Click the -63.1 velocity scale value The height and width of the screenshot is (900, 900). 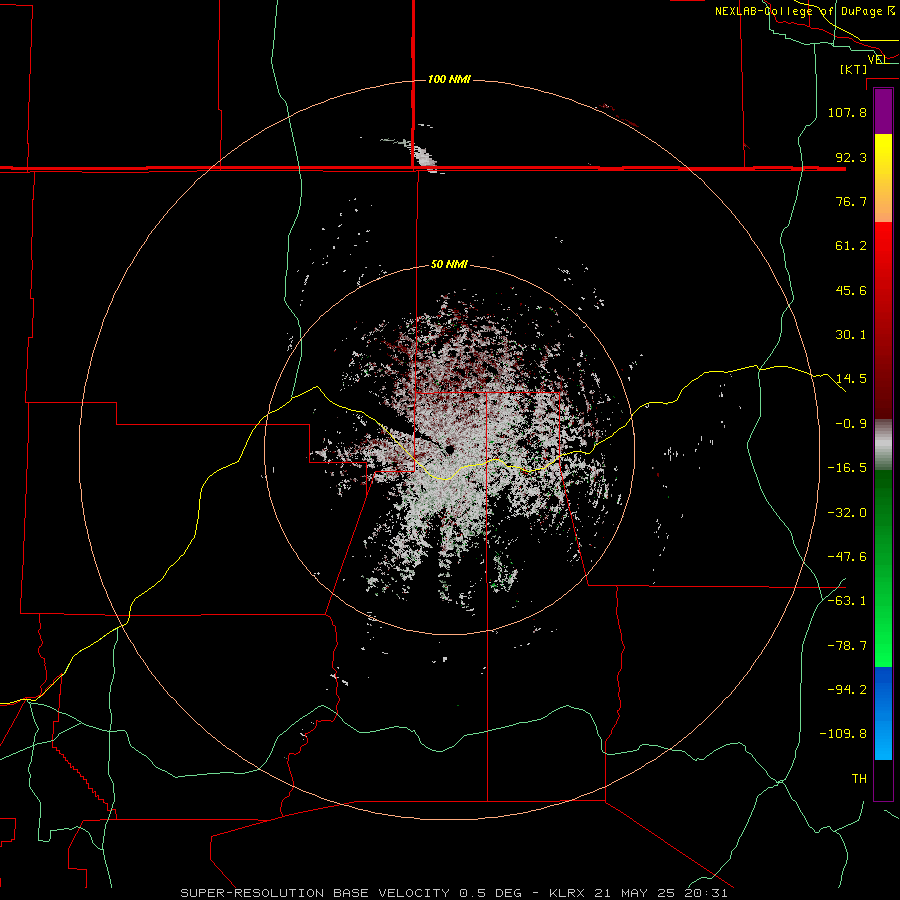(x=847, y=601)
